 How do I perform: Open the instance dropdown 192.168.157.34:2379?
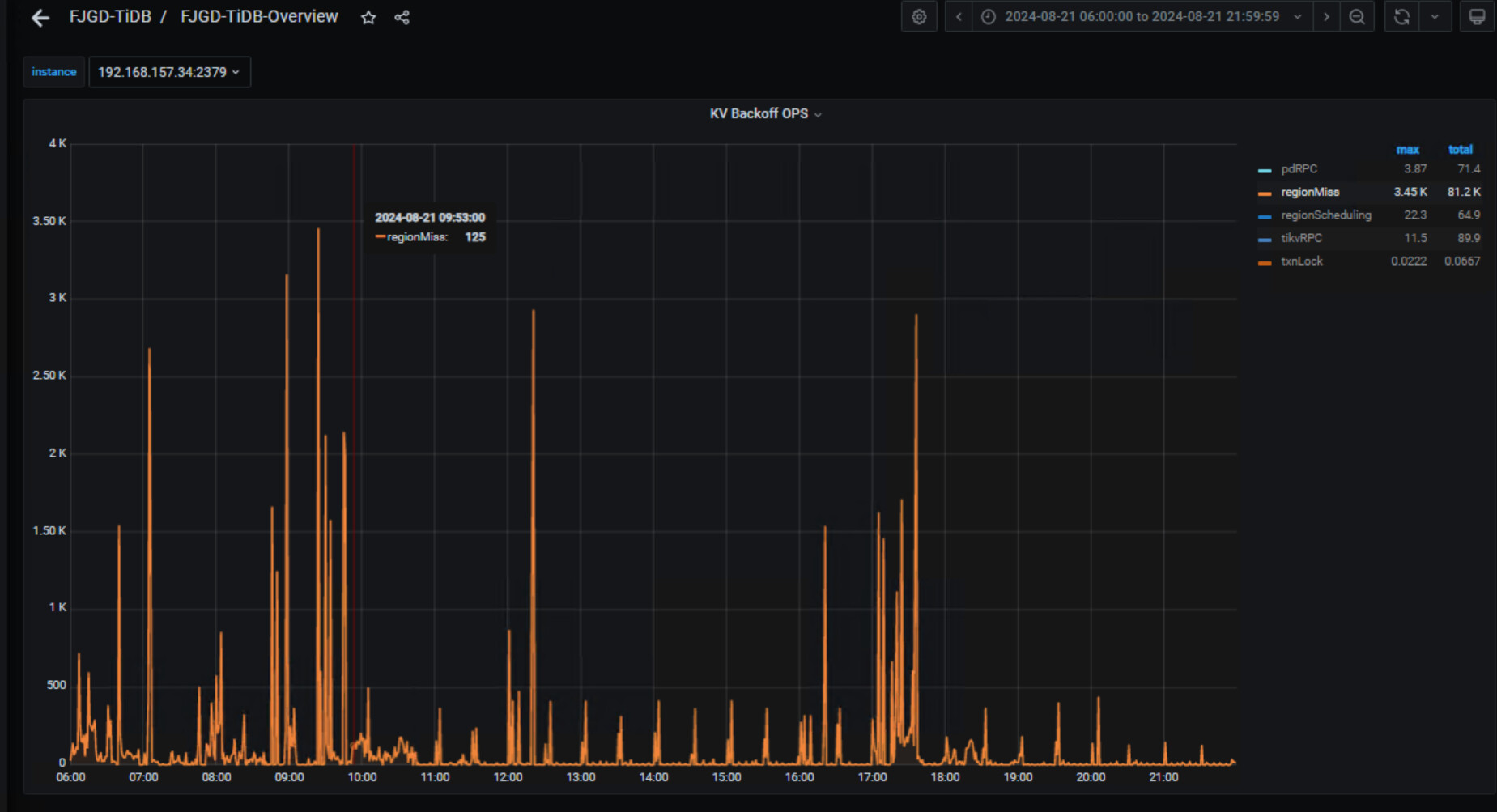169,72
